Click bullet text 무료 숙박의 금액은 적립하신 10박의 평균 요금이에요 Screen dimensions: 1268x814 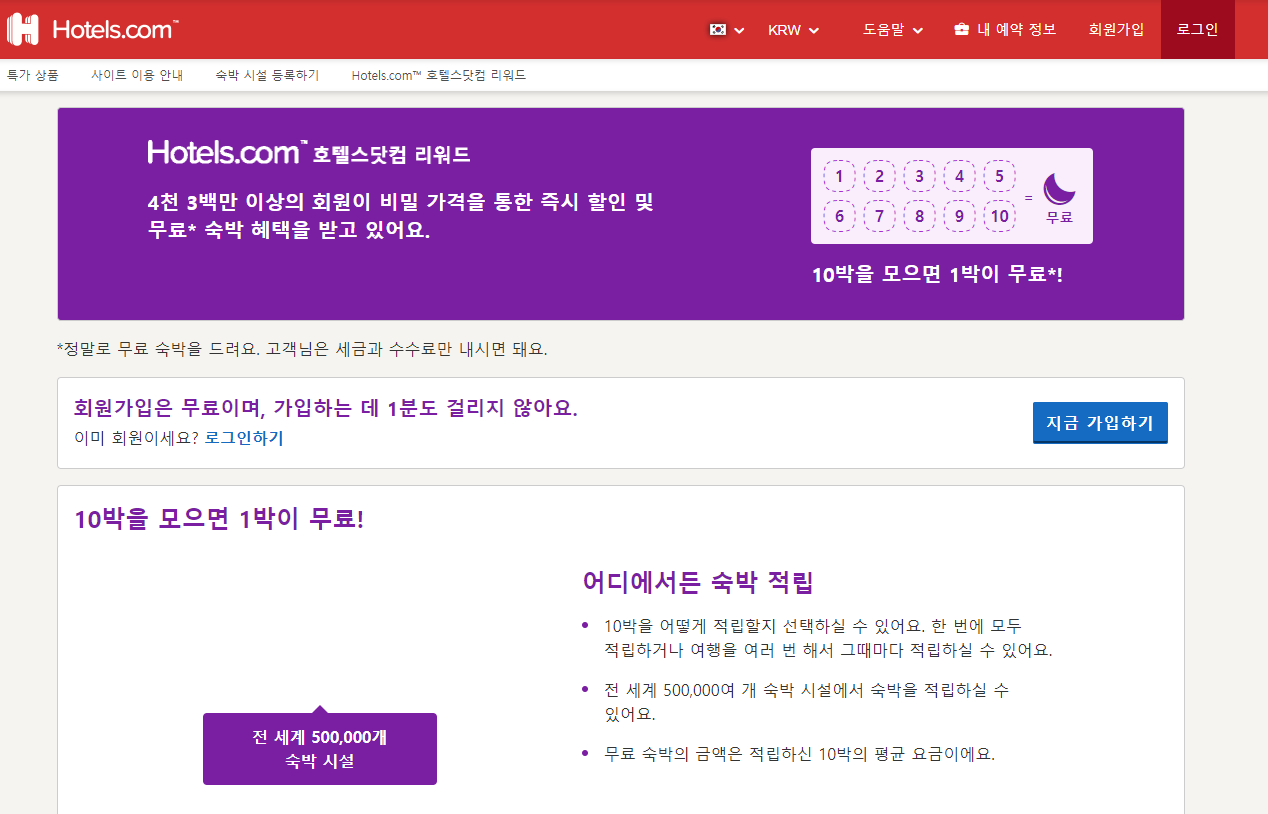(800, 754)
